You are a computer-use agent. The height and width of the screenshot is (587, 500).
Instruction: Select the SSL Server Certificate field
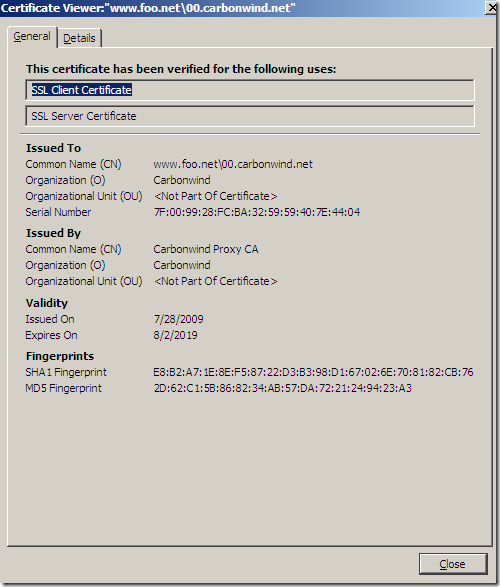(250, 116)
